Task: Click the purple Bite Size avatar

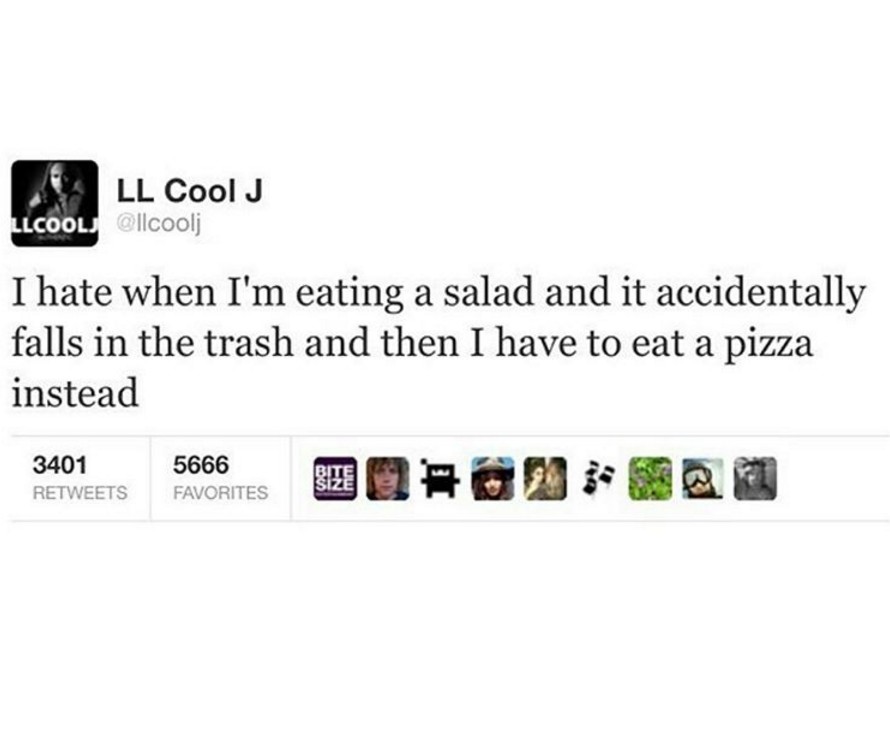Action: click(334, 477)
